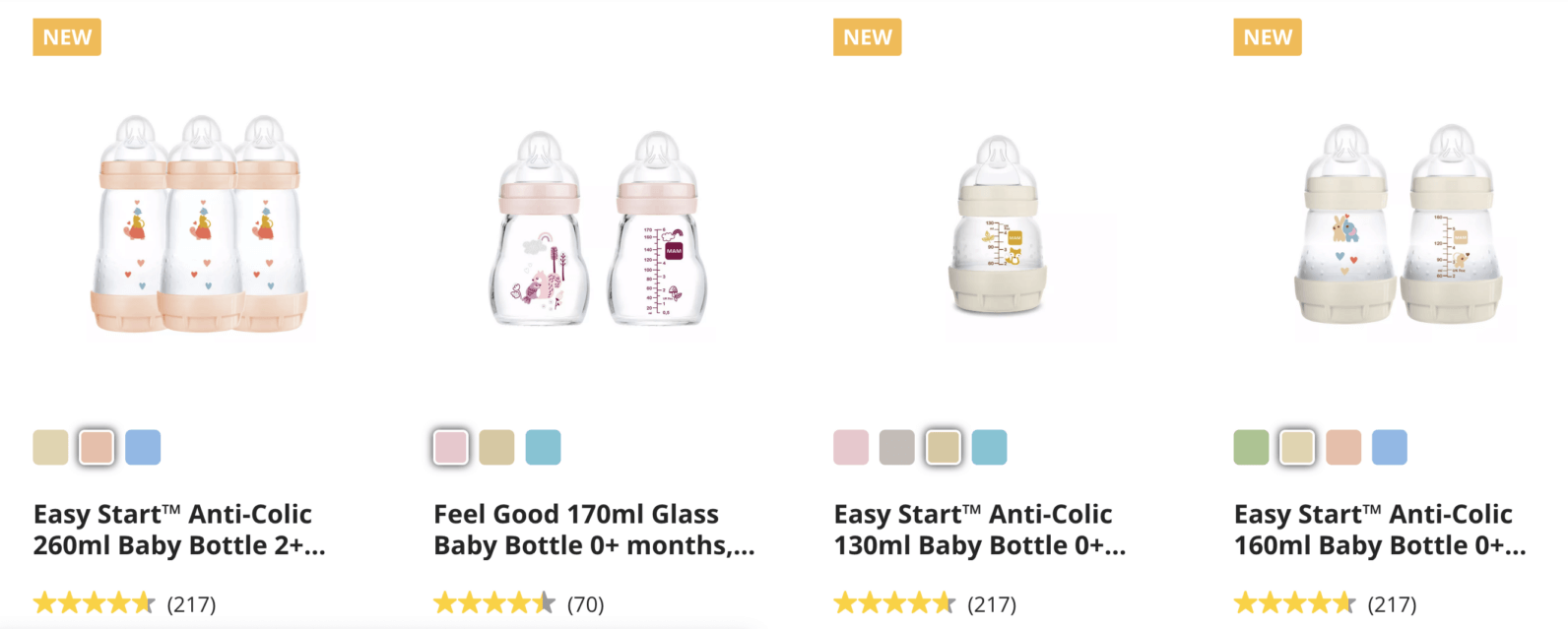Viewport: 1568px width, 629px height.
Task: Open Feel Good 170ml Glass Bottle link
Action: [594, 530]
